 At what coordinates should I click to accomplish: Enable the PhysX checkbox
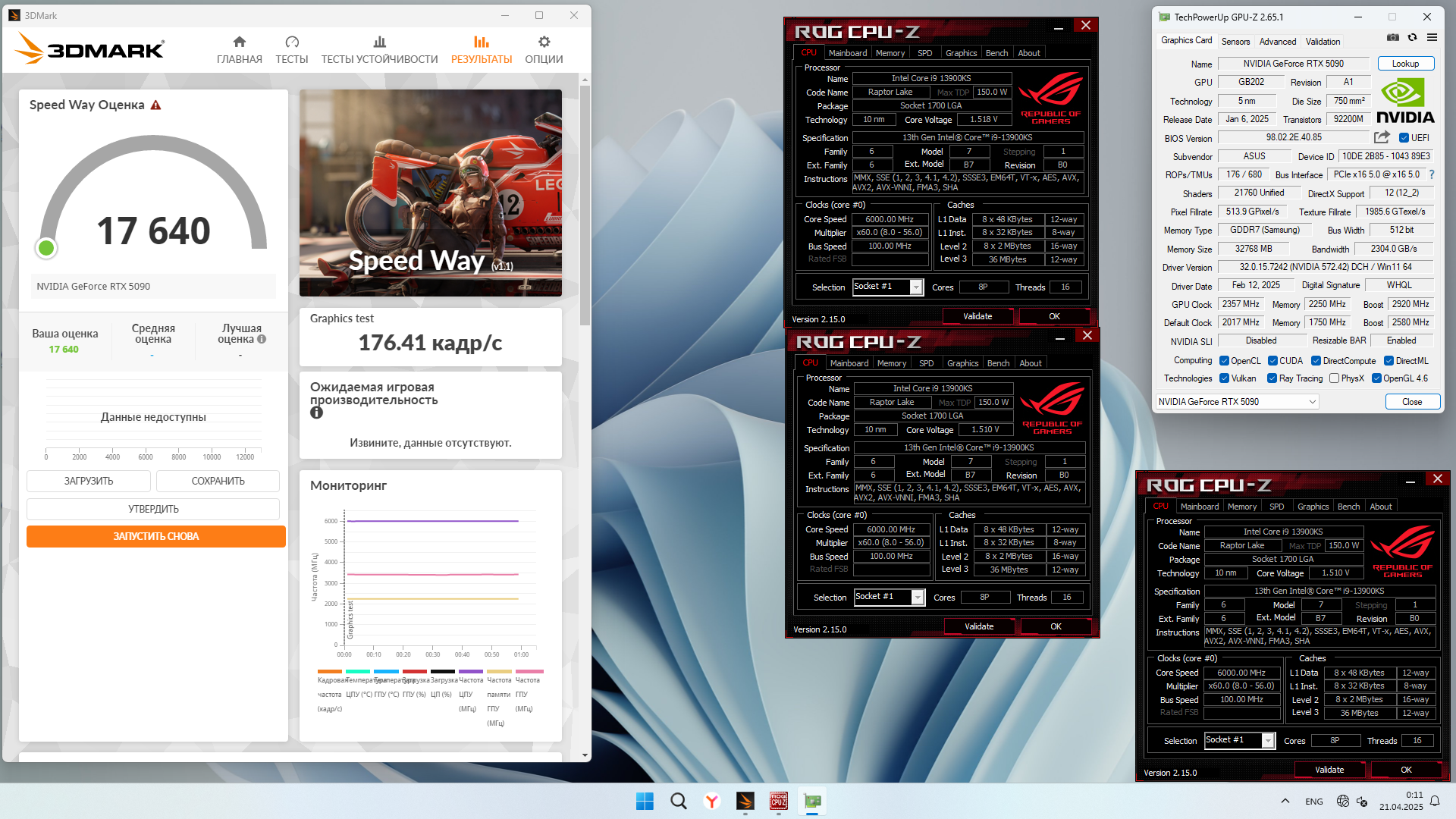pos(1334,378)
